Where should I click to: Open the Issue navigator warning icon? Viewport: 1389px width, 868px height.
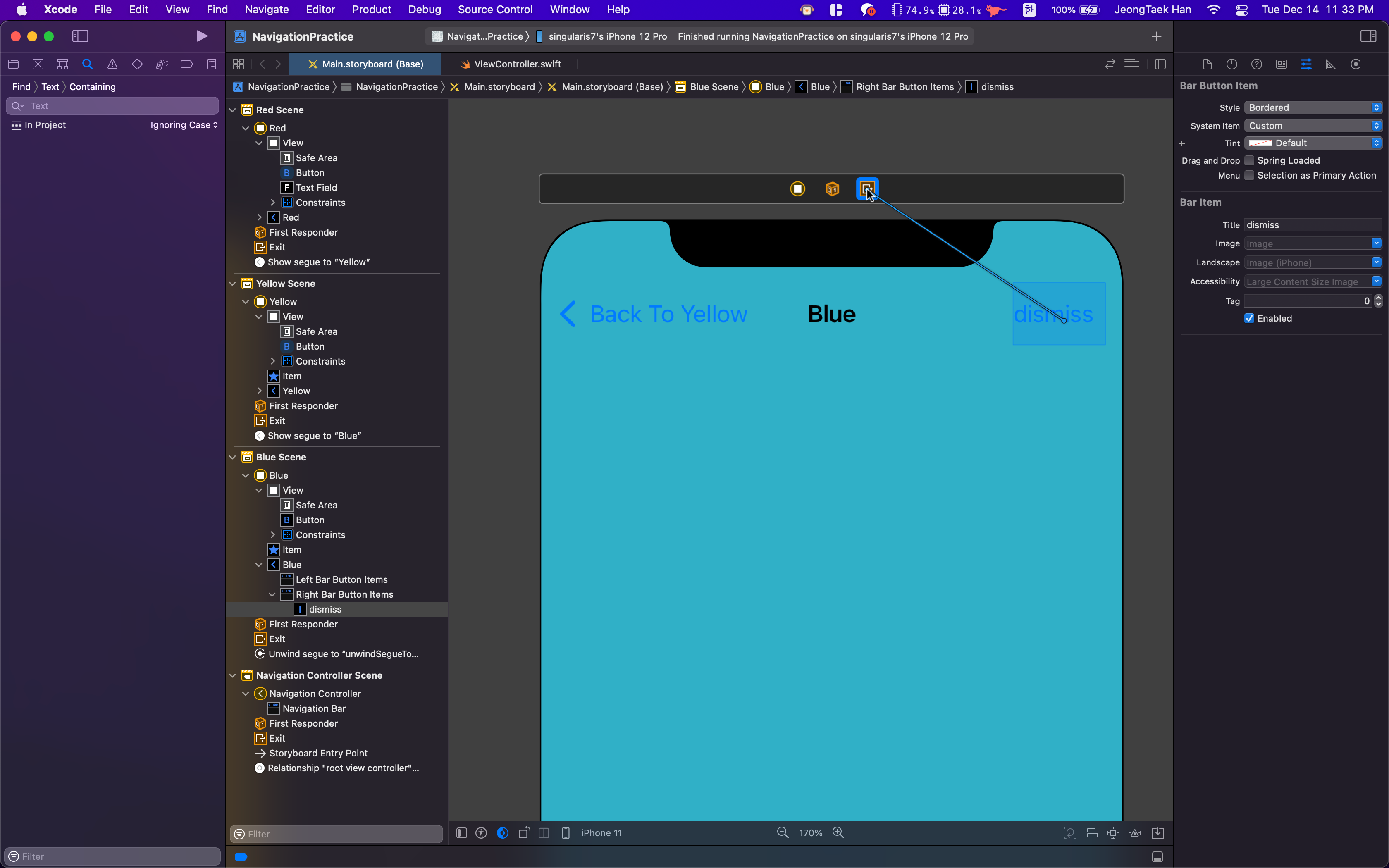tap(112, 64)
